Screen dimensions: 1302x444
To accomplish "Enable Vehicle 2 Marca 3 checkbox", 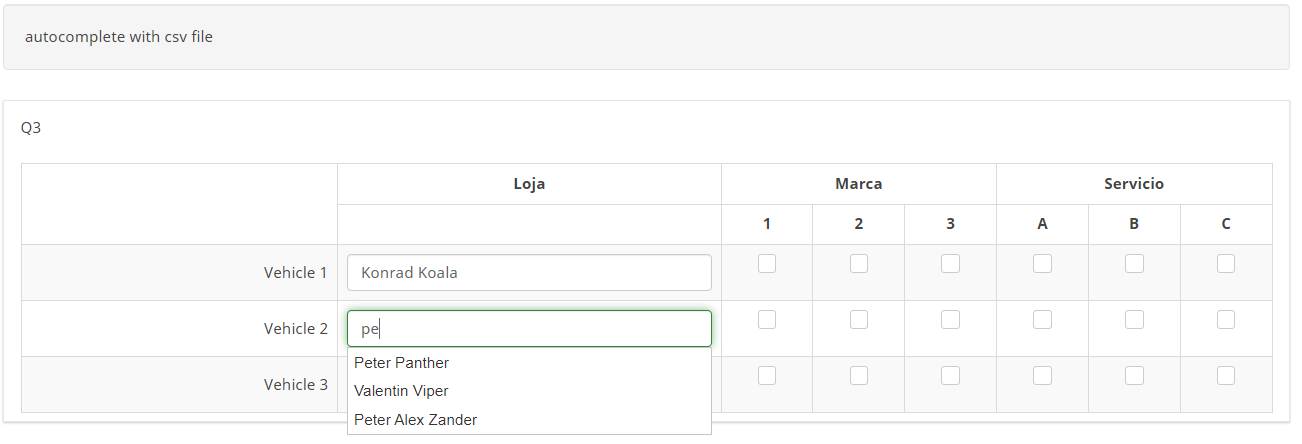I will point(951,320).
